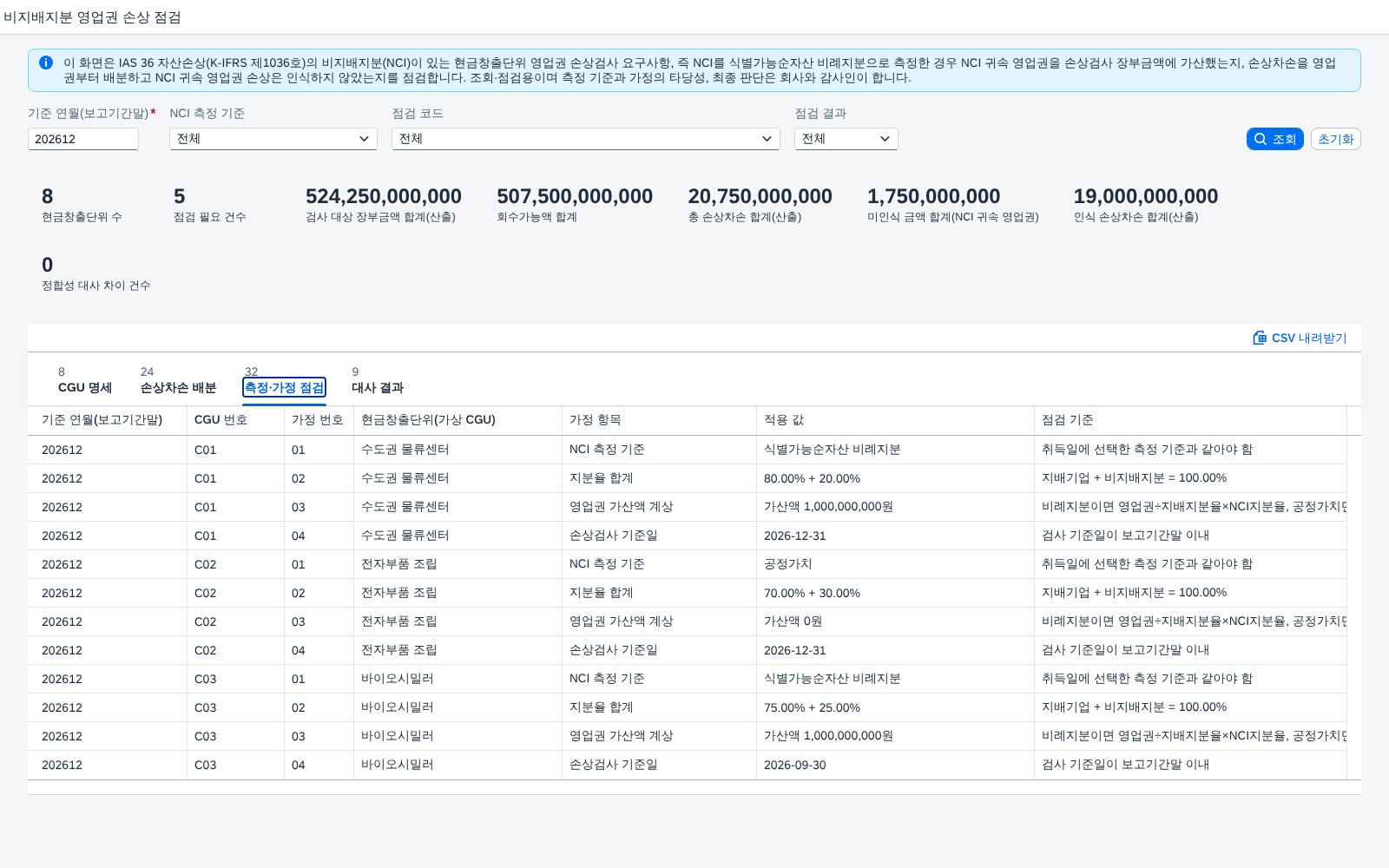Click the 점검 필요 건수 KPI value 5
The height and width of the screenshot is (868, 1389).
click(x=180, y=196)
